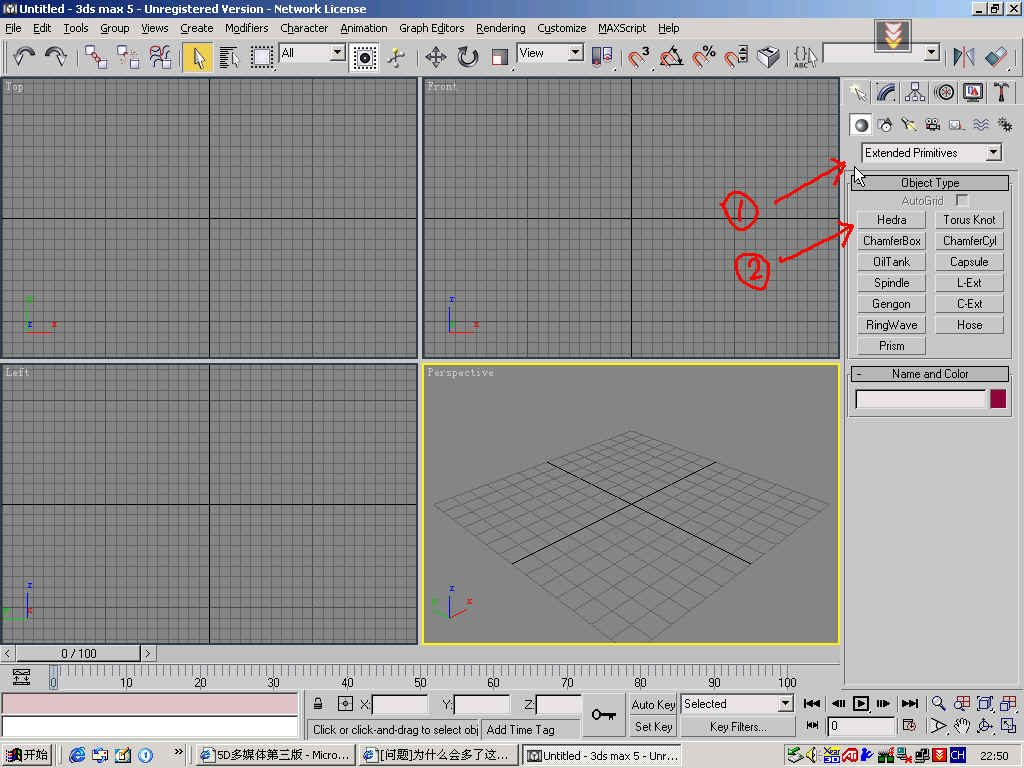The height and width of the screenshot is (768, 1024).
Task: Toggle the Angle Snap button
Action: [x=671, y=57]
